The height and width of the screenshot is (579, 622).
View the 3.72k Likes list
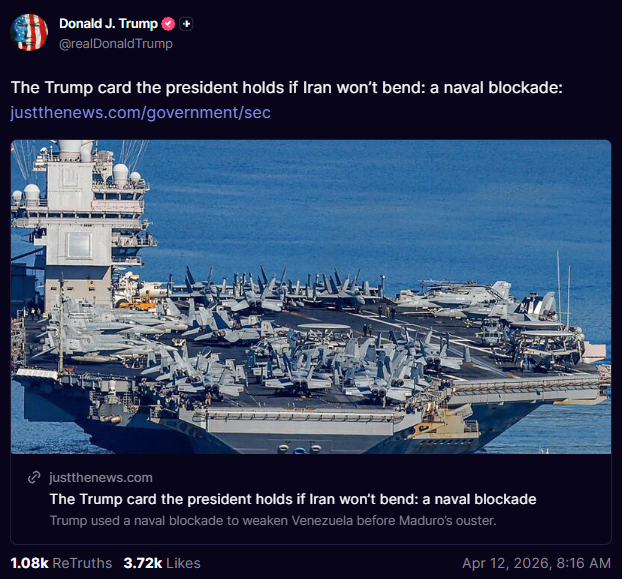pos(162,563)
